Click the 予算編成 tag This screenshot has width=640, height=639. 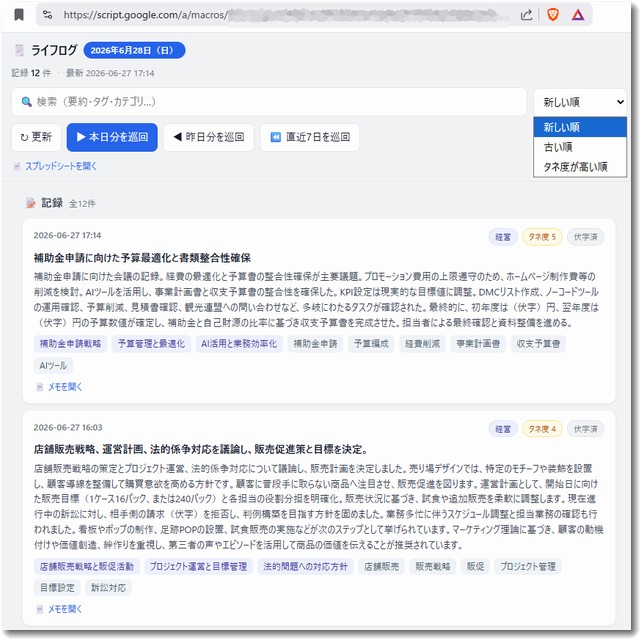pyautogui.click(x=371, y=344)
